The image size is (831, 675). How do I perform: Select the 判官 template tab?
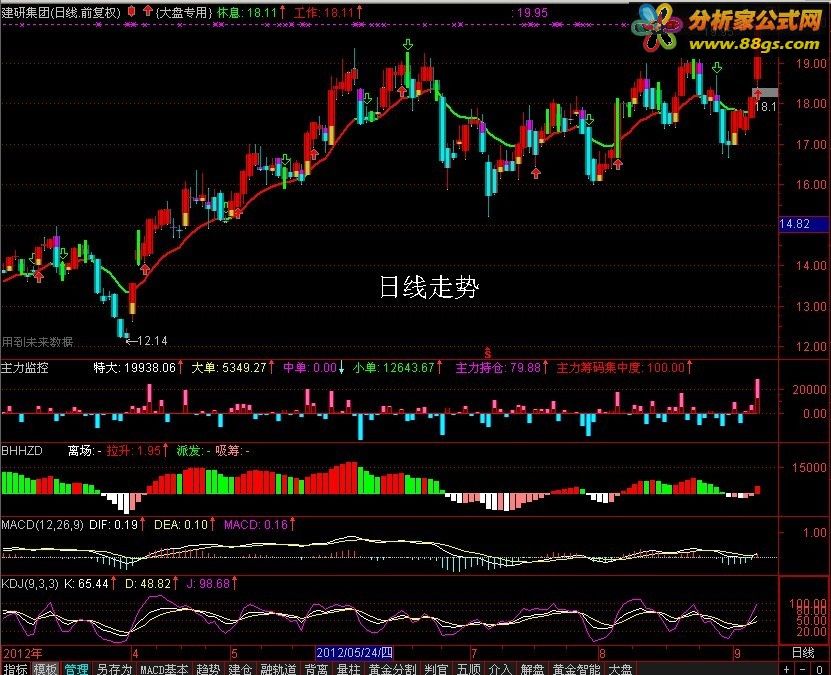click(x=436, y=669)
